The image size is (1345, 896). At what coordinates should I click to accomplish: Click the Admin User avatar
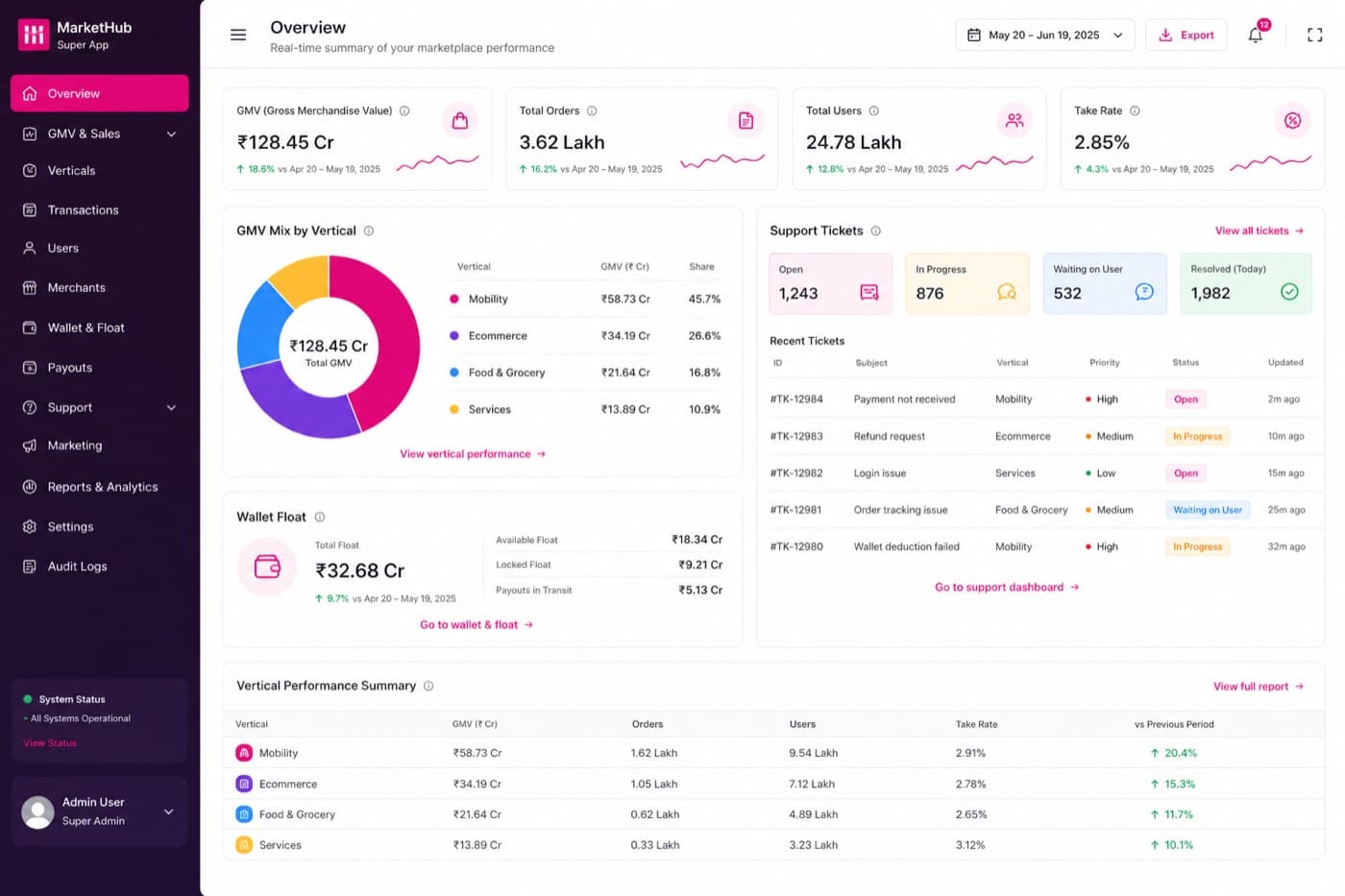click(38, 812)
